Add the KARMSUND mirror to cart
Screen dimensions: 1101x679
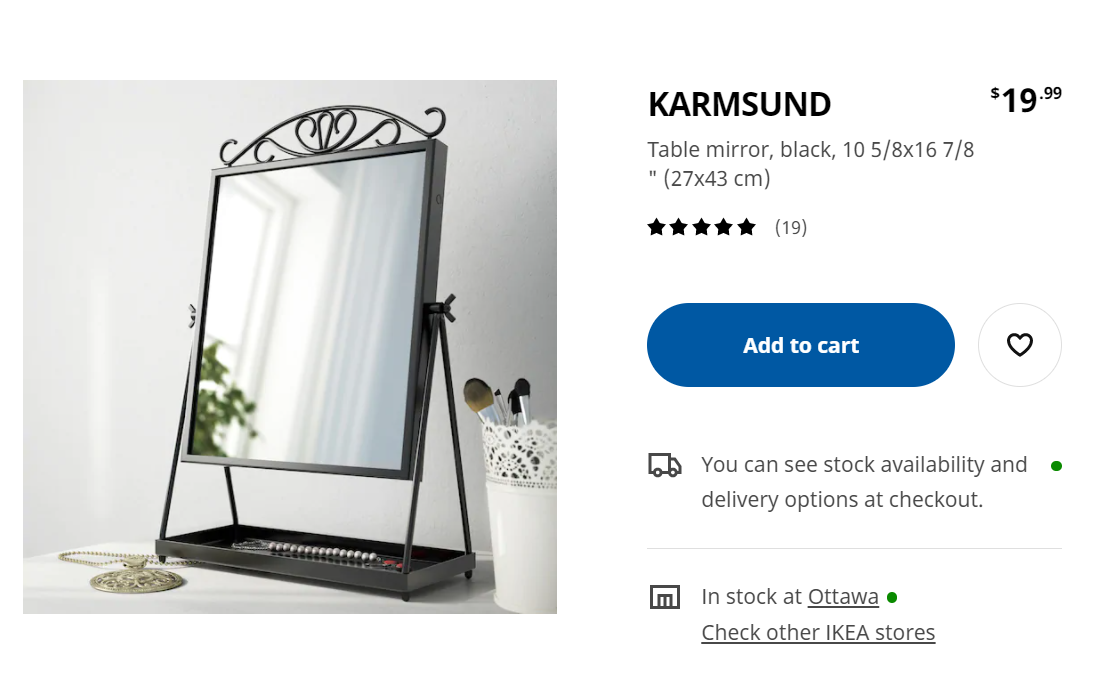(800, 345)
